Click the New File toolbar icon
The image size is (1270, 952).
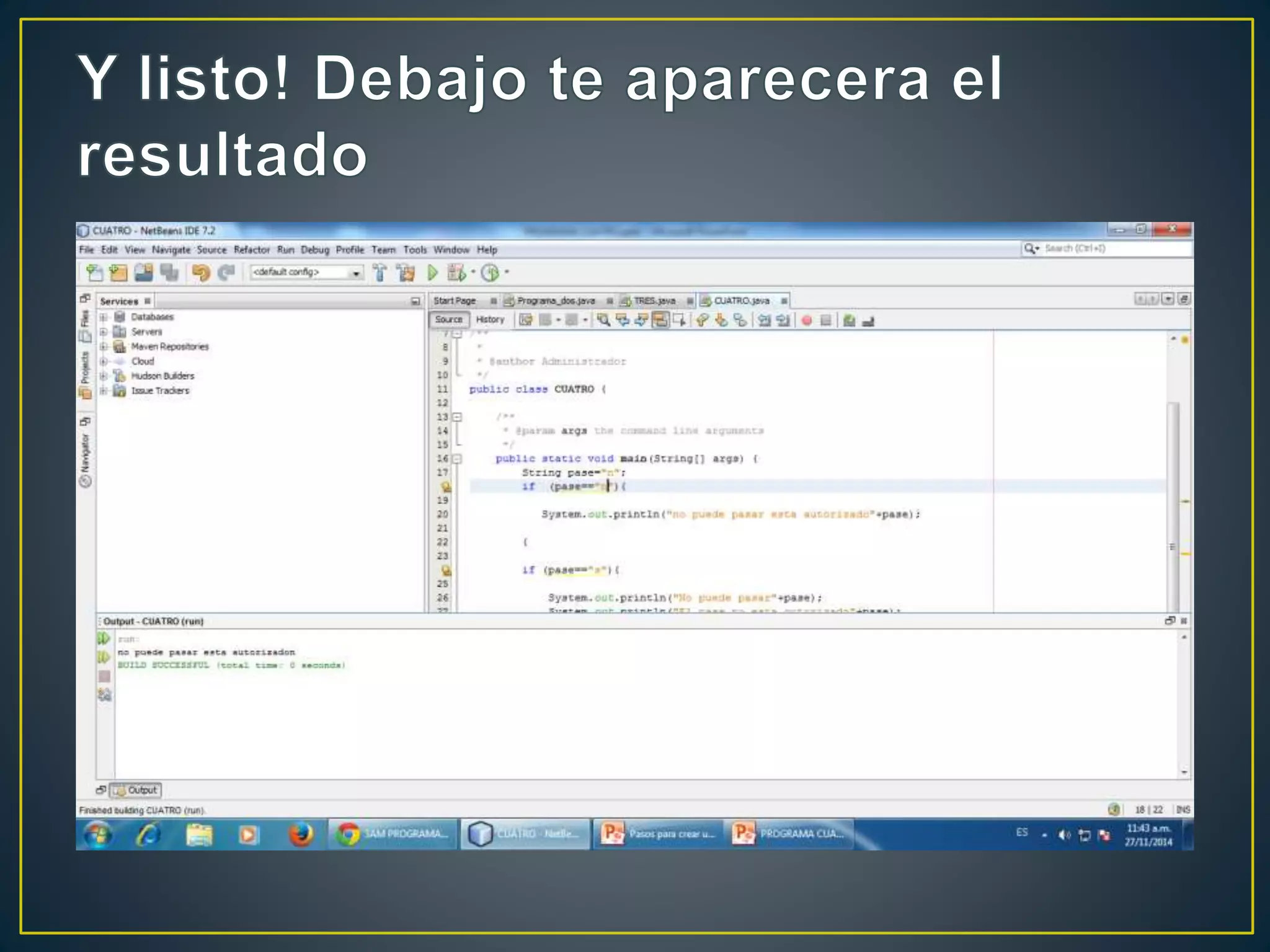click(94, 273)
